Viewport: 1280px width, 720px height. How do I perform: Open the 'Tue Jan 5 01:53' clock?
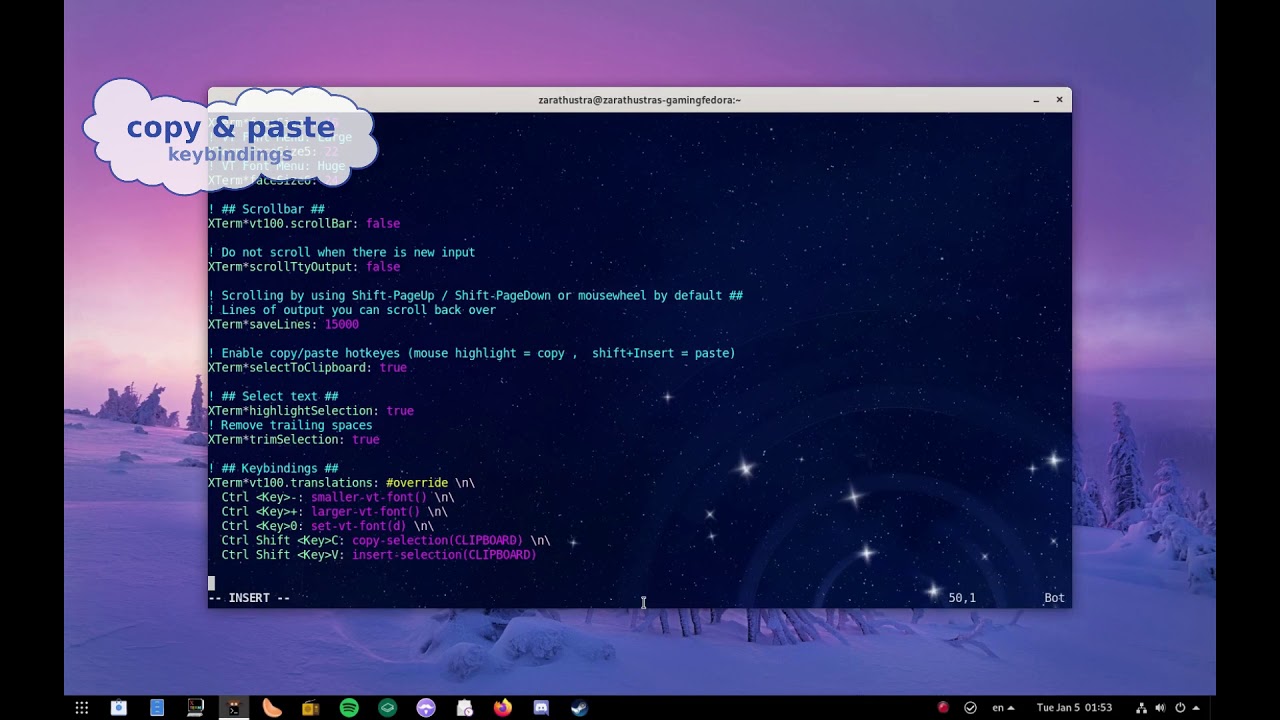pyautogui.click(x=1074, y=707)
